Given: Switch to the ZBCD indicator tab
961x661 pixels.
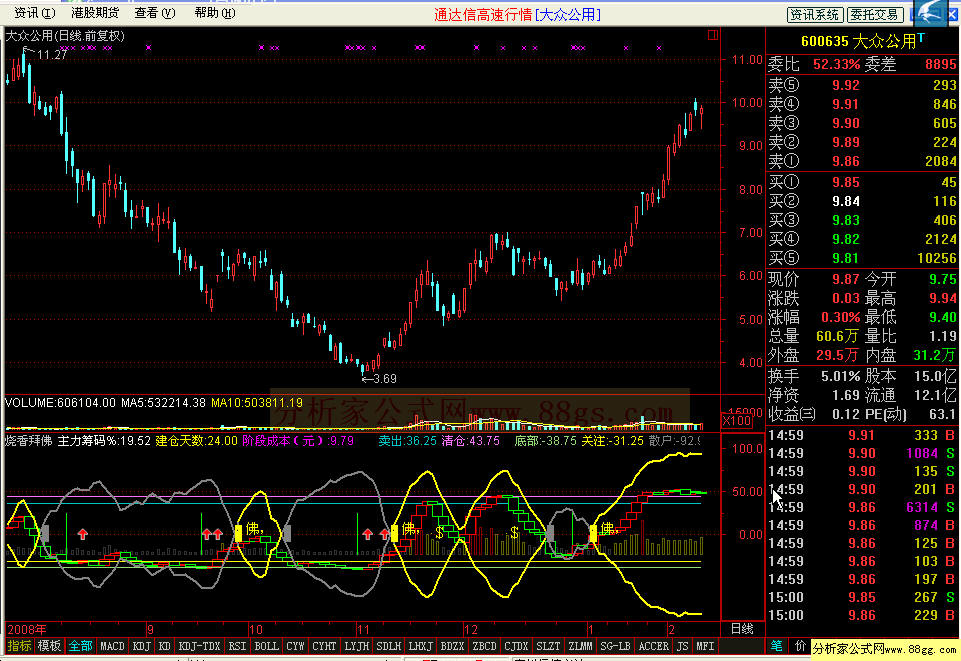Looking at the screenshot, I should tap(484, 646).
